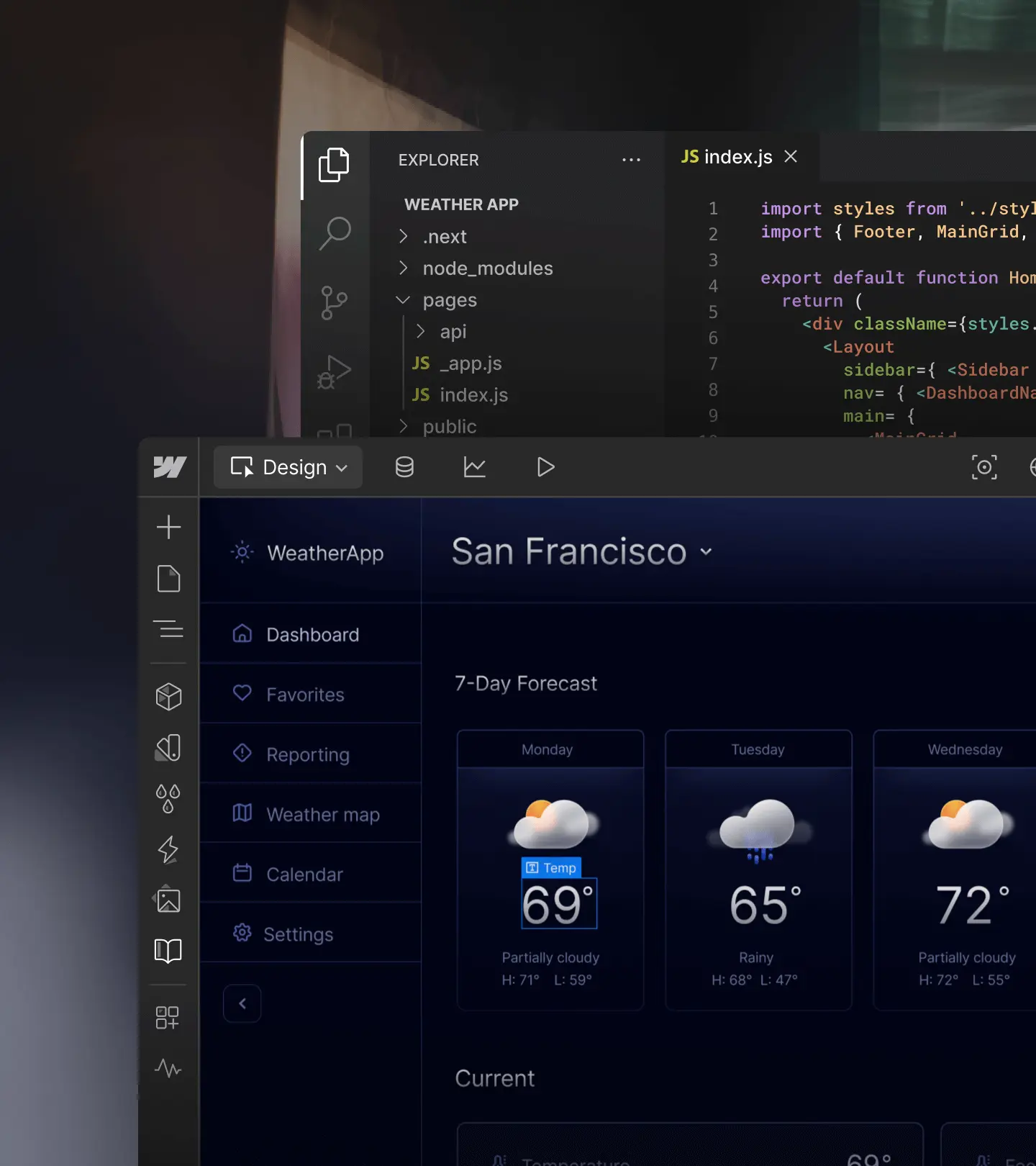The width and height of the screenshot is (1036, 1166).
Task: Open the Navigator panel icon
Action: click(168, 629)
